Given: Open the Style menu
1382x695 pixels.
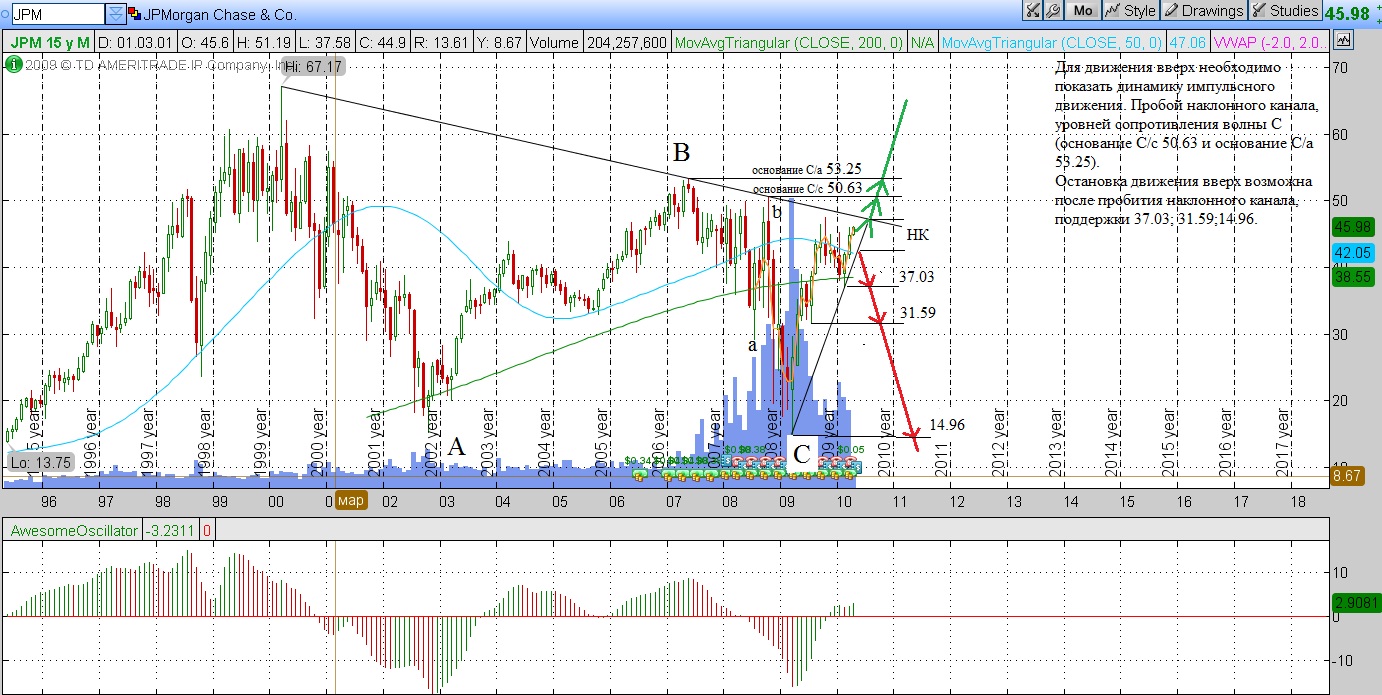Looking at the screenshot, I should [x=1130, y=11].
